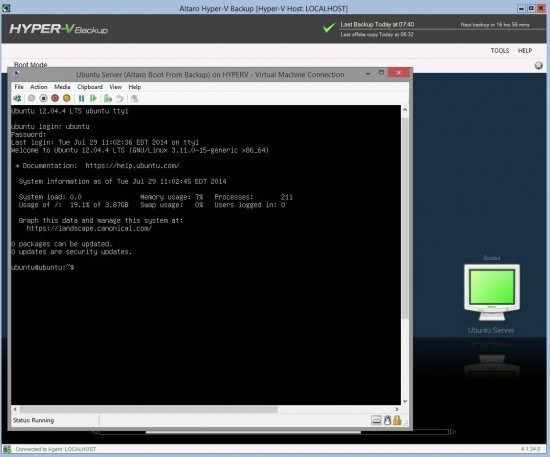The height and width of the screenshot is (457, 550).
Task: Click 'Booted' label above monitor
Action: coord(492,258)
